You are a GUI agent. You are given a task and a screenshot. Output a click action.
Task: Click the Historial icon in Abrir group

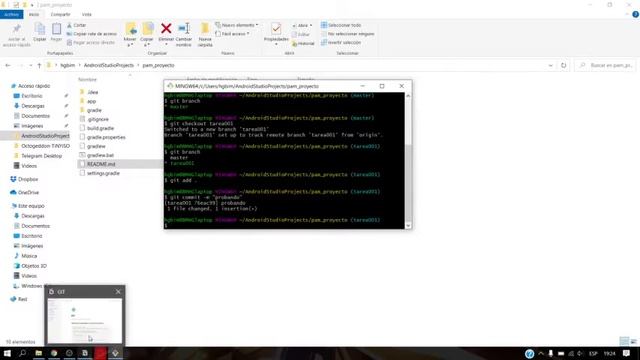(x=303, y=43)
